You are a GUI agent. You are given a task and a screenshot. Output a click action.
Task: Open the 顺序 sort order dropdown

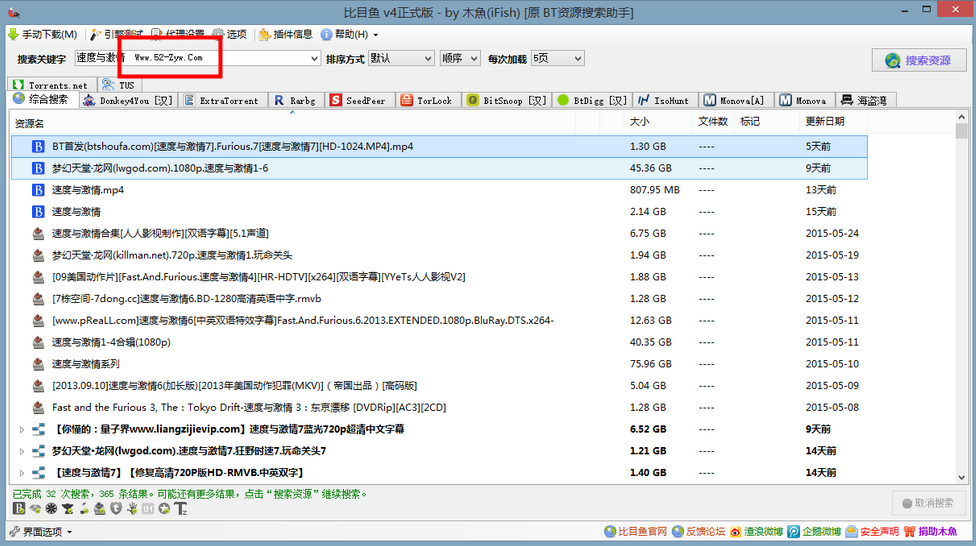(460, 59)
